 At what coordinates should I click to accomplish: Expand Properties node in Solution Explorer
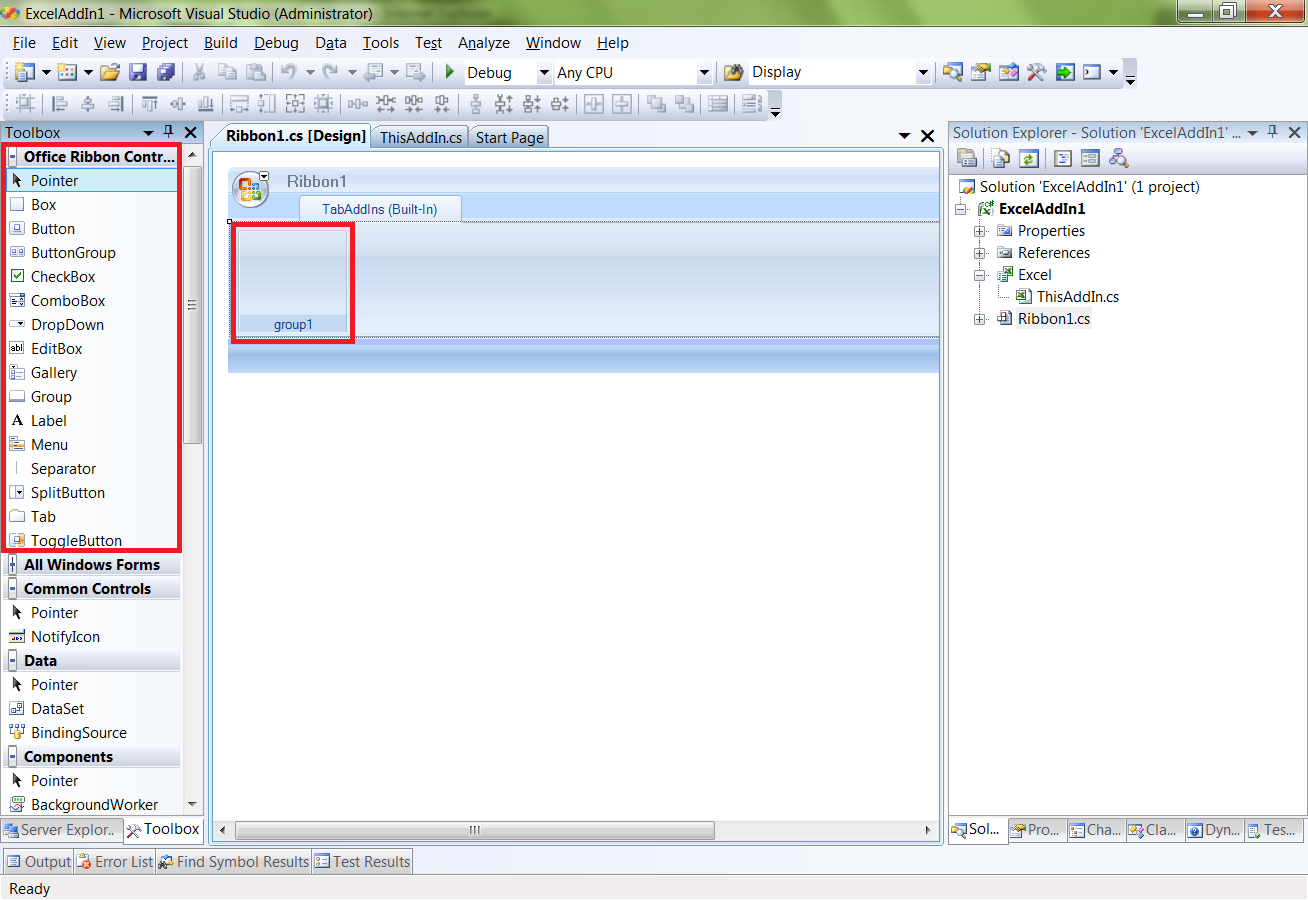980,231
